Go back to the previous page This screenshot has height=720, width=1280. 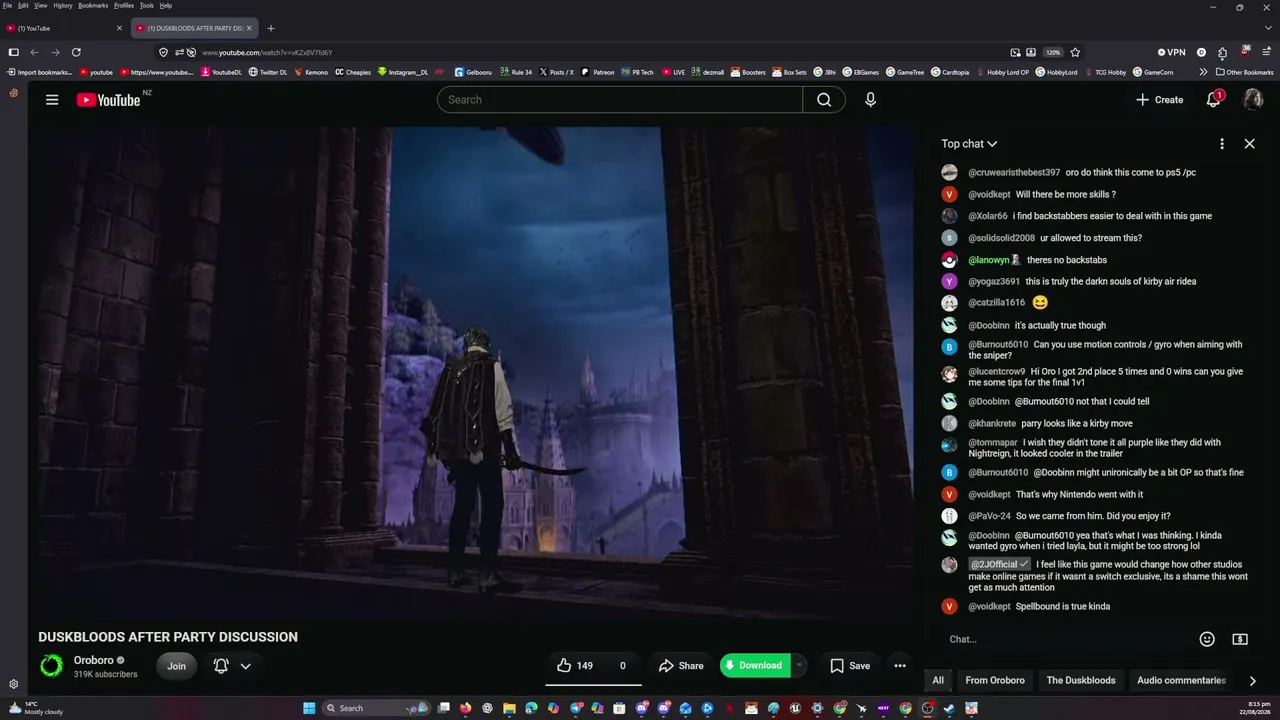click(x=34, y=52)
